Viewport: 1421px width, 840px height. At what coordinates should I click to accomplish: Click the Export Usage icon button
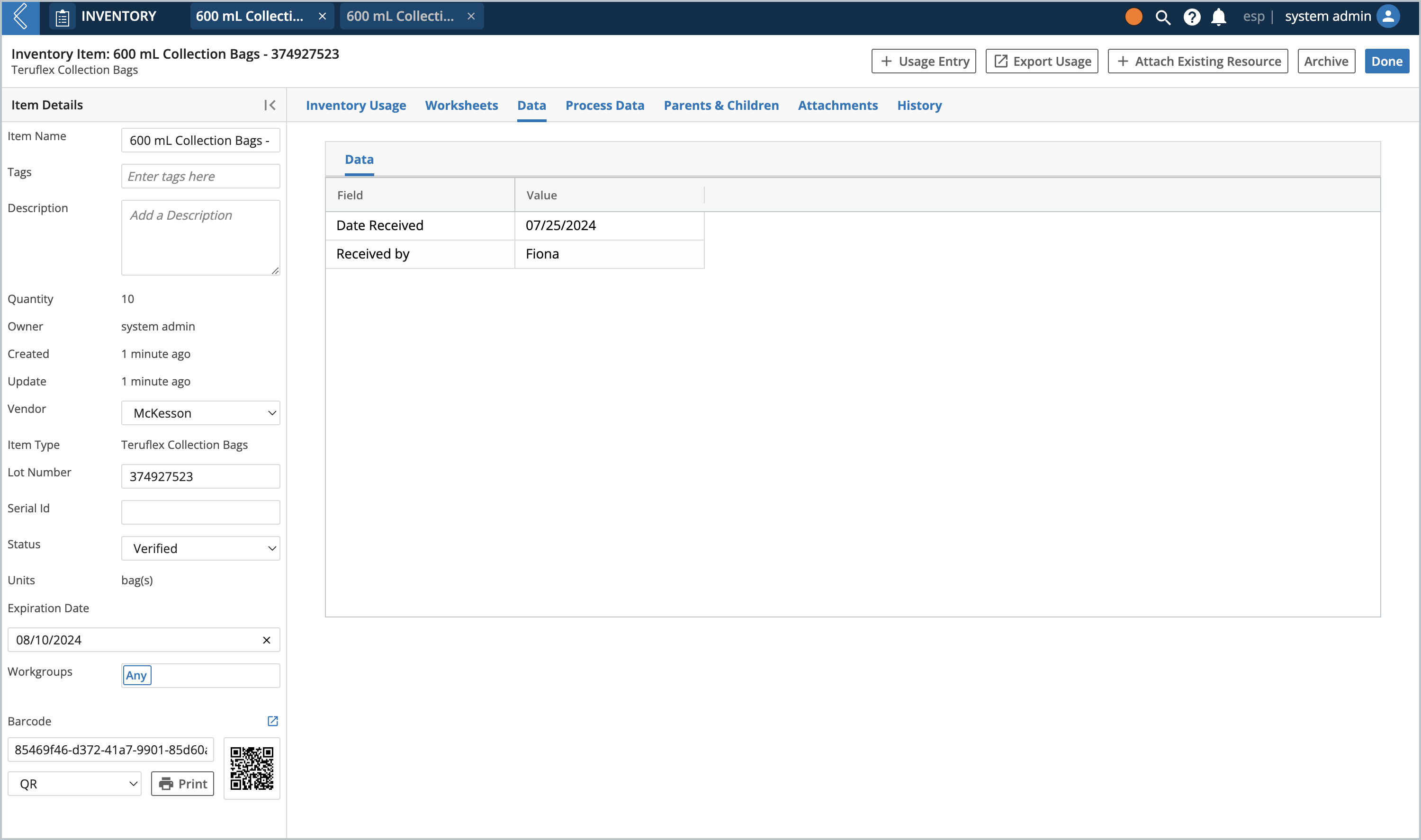click(1043, 61)
